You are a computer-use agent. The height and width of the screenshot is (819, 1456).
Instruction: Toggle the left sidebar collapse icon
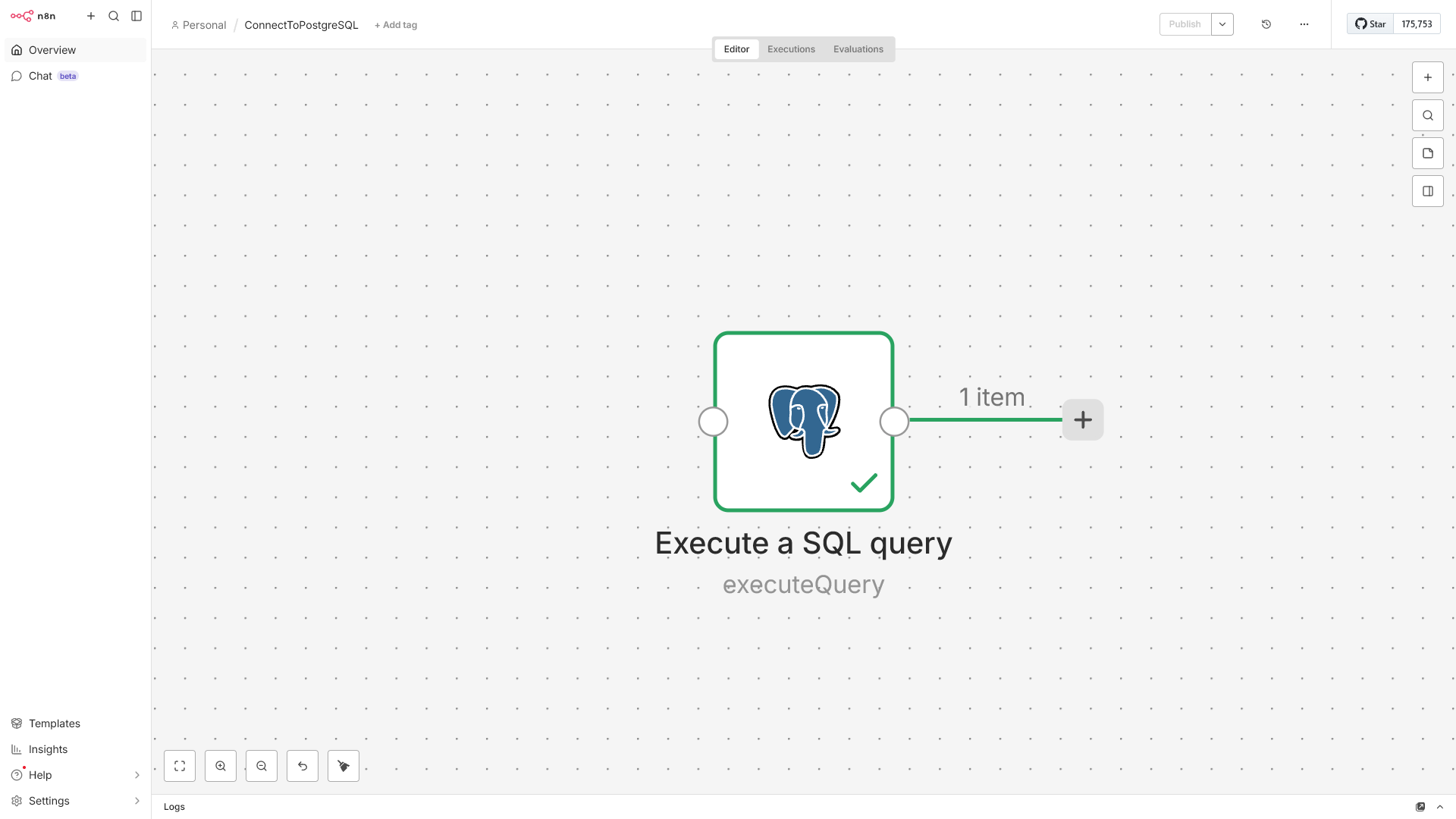[x=136, y=16]
